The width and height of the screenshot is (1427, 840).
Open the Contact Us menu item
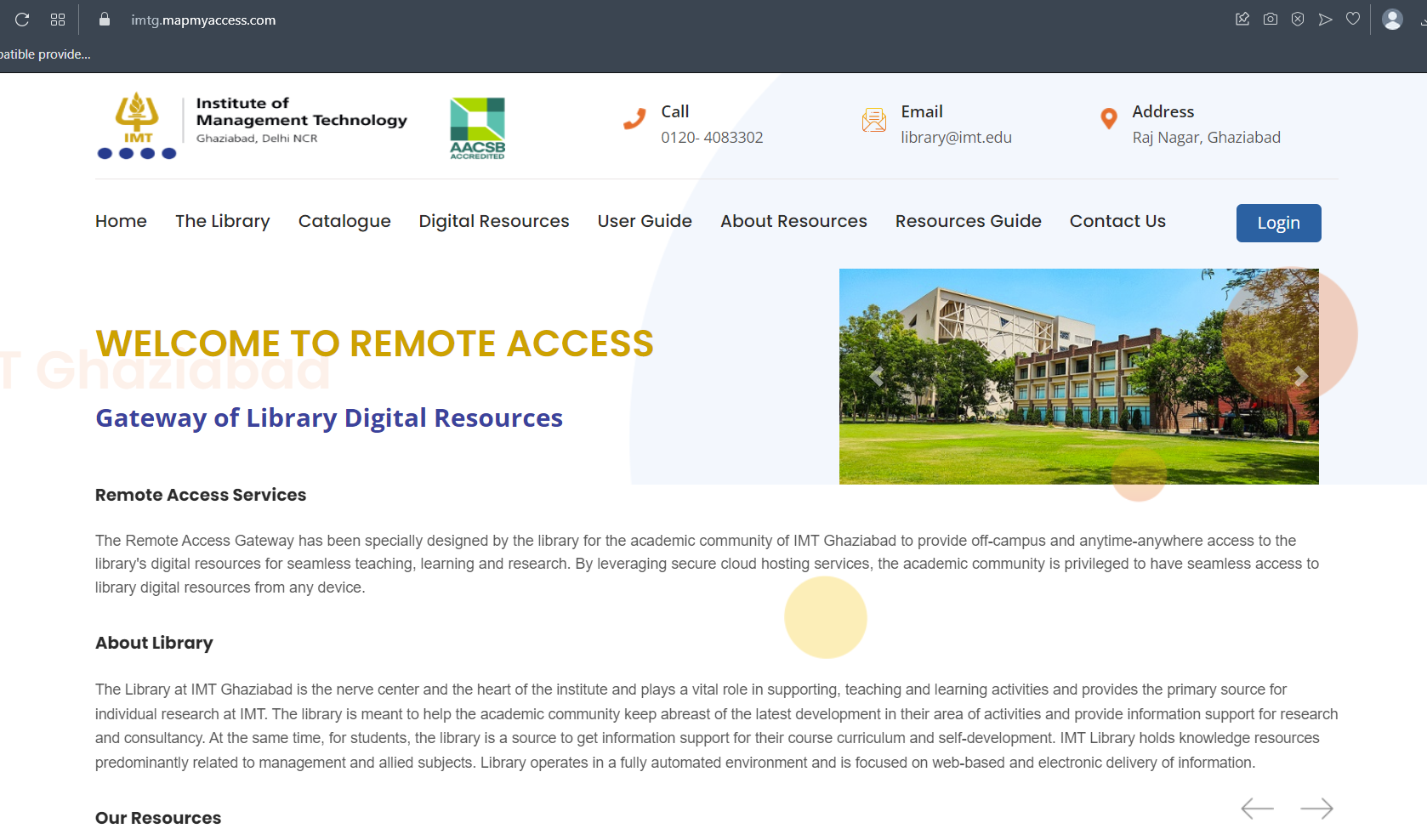[1117, 221]
